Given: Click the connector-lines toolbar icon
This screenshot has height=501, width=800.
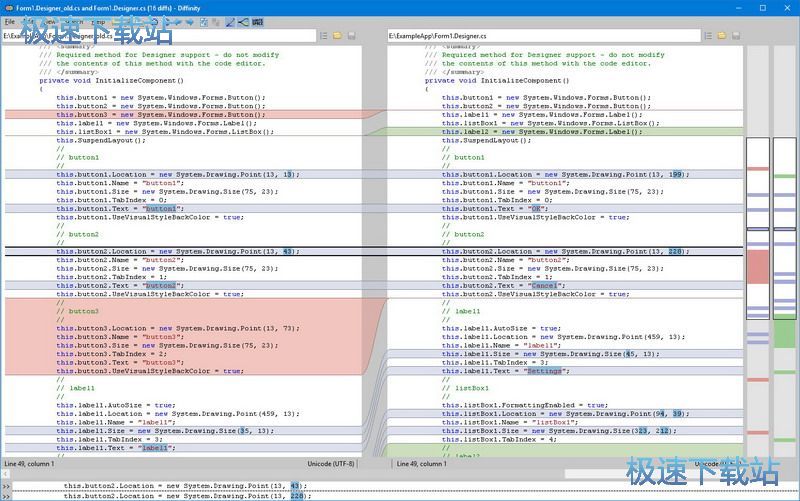Looking at the screenshot, I should (x=243, y=21).
